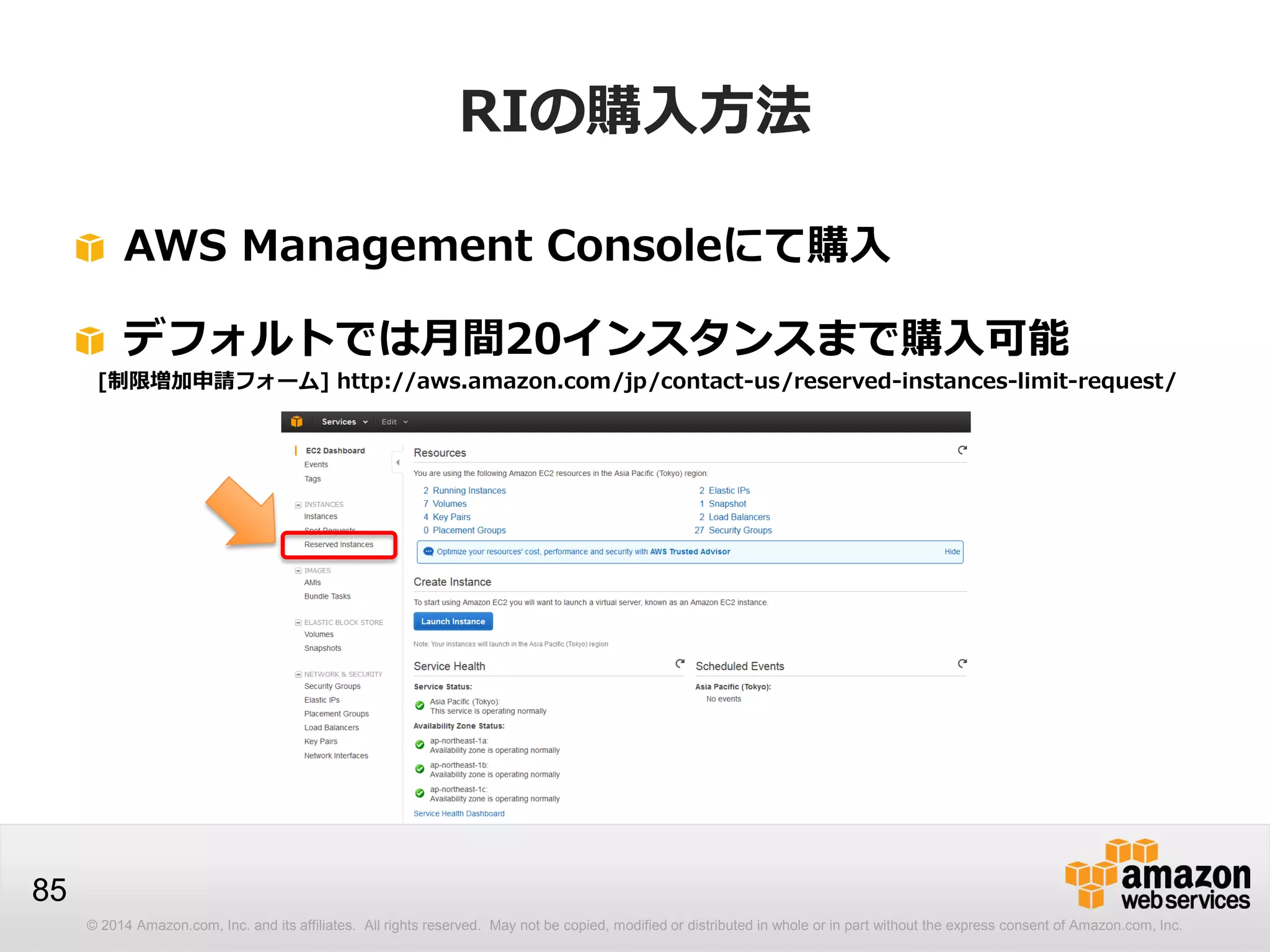Open Placement Groups in the sidebar

336,714
